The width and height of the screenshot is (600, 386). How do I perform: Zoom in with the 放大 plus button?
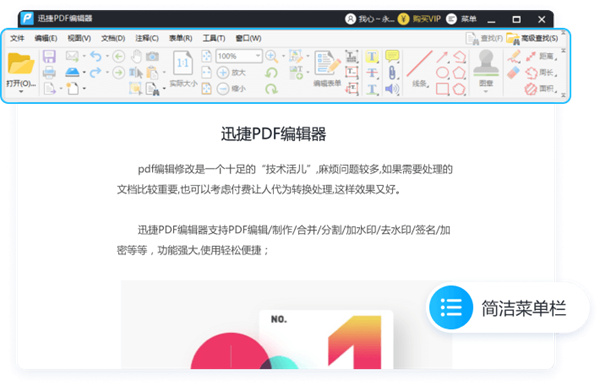click(231, 72)
